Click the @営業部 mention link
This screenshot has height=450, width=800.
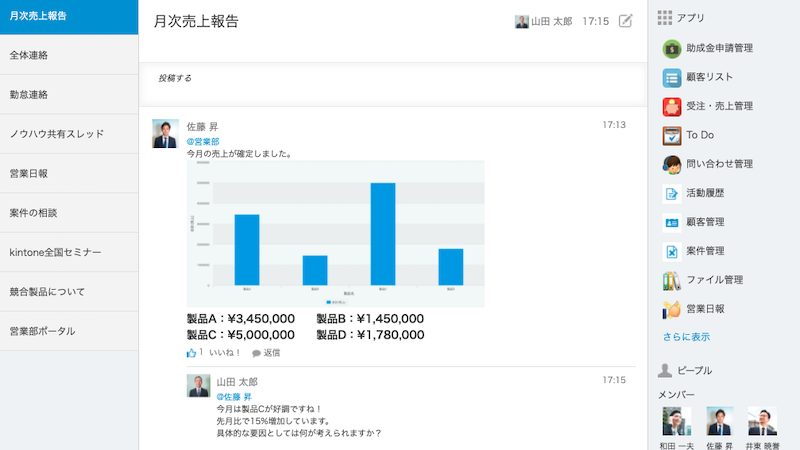tap(203, 141)
